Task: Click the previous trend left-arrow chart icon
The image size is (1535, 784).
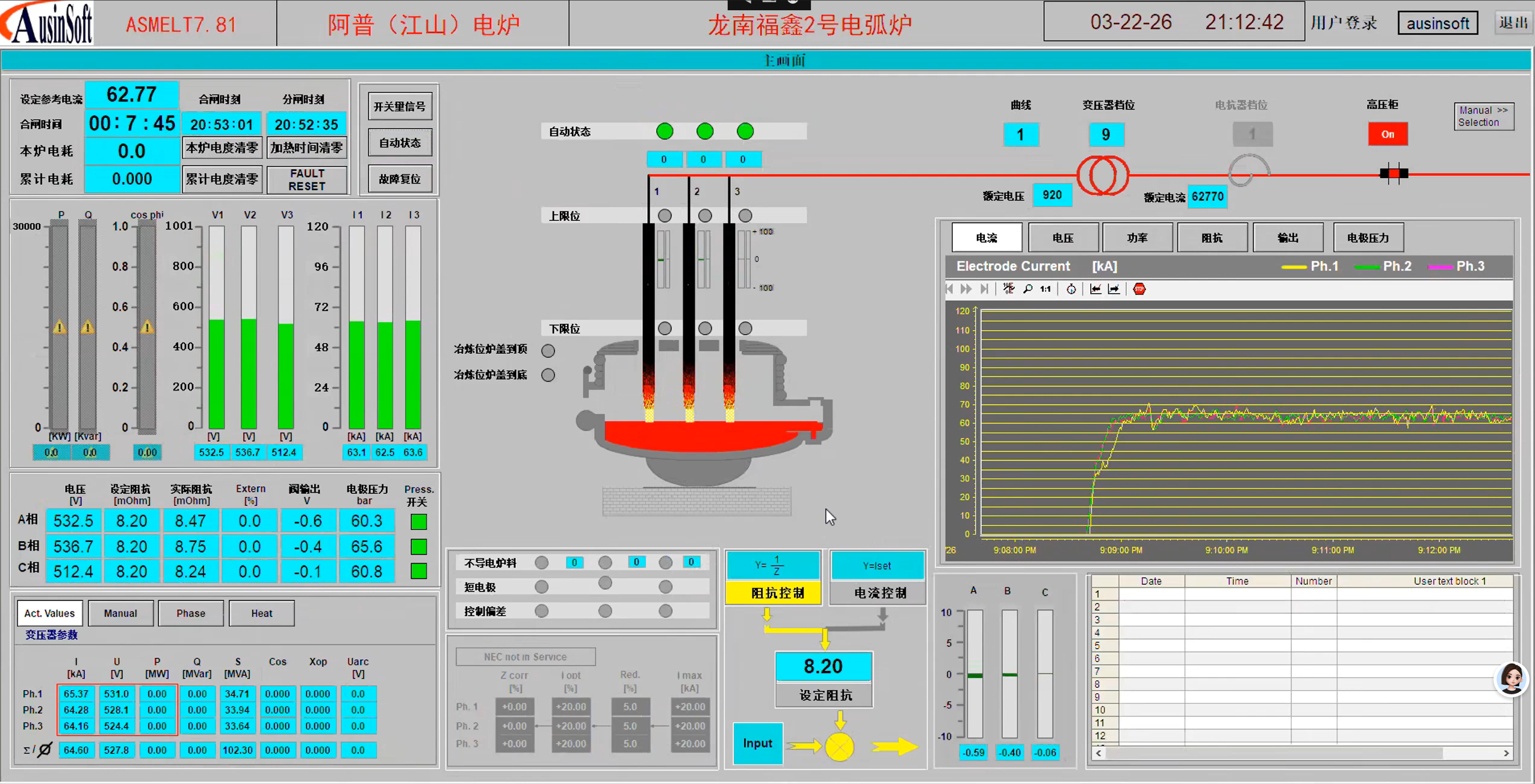Action: click(1096, 289)
